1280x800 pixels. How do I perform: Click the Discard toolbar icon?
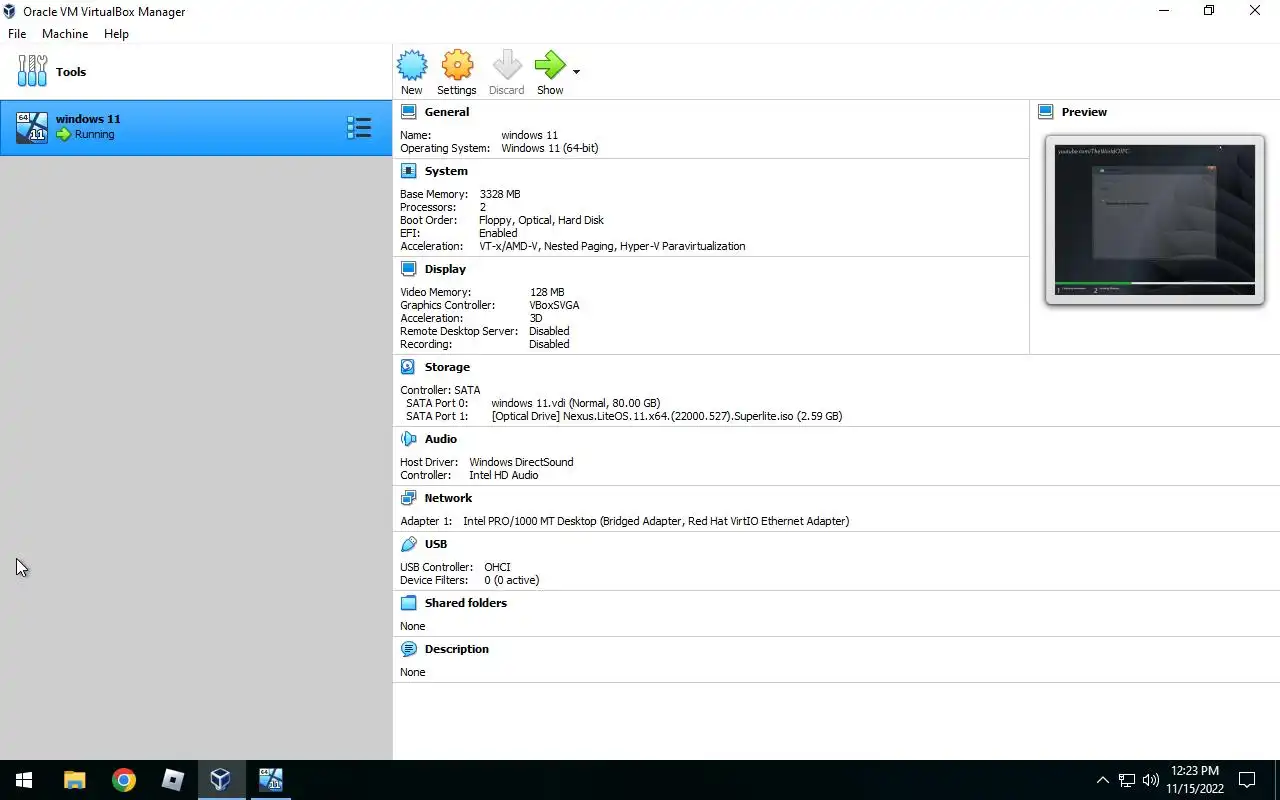tap(507, 66)
